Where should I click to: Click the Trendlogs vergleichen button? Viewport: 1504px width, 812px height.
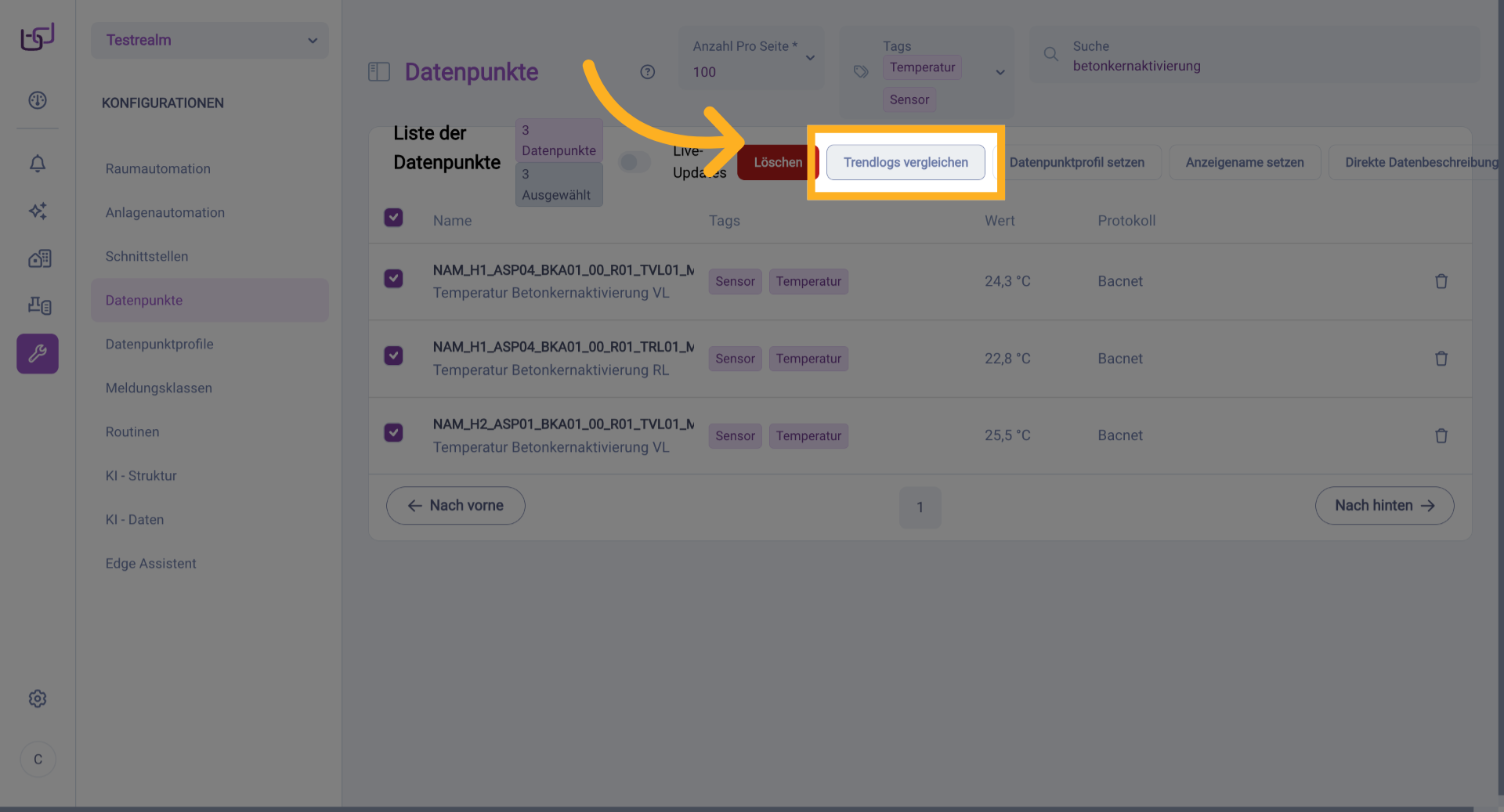click(906, 162)
